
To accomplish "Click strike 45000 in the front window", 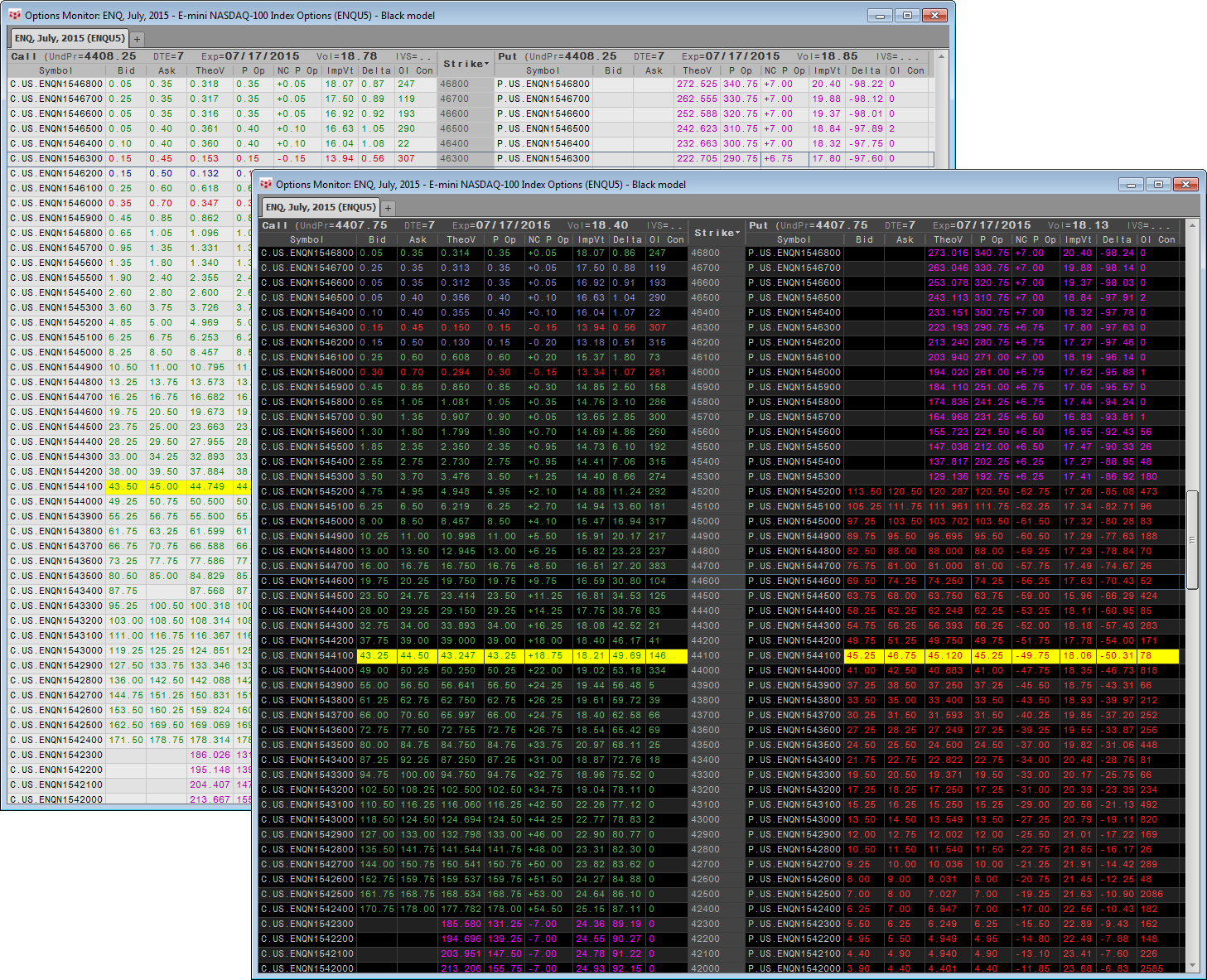I will click(705, 521).
